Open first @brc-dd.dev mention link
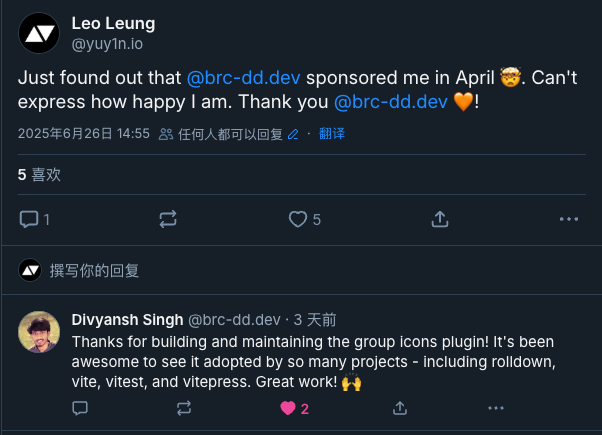Viewport: 602px width, 435px height. pos(243,78)
